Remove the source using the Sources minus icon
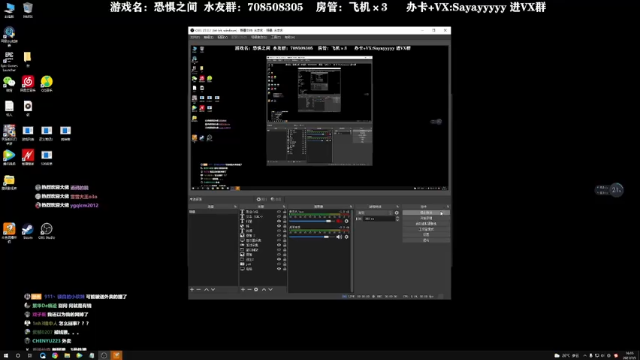This screenshot has width=640, height=360. point(249,289)
